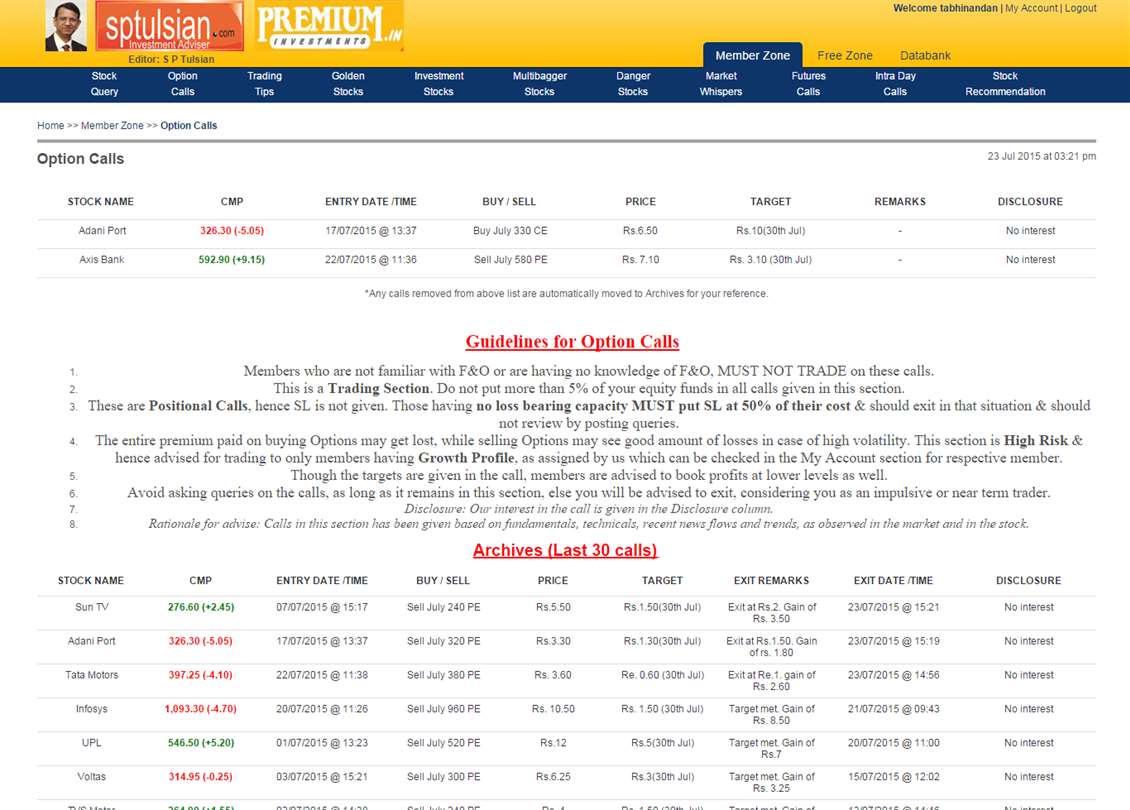Click 'Buy July 330 CE' cell
Viewport: 1130px width, 810px height.
click(x=510, y=231)
